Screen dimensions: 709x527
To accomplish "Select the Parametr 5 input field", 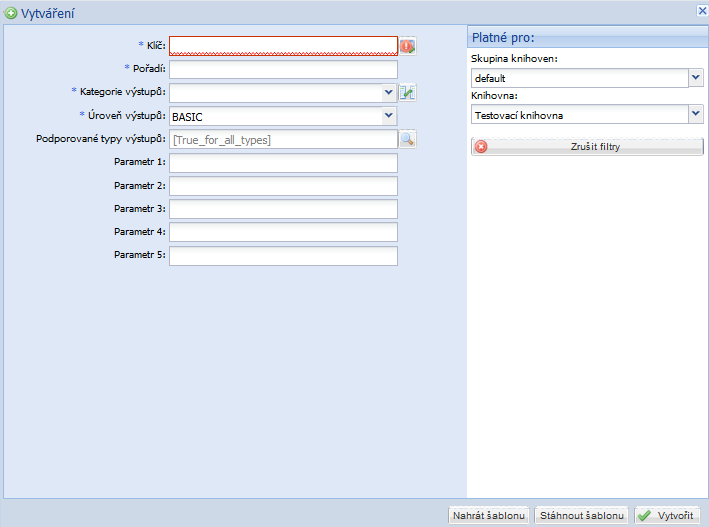I will pyautogui.click(x=283, y=256).
